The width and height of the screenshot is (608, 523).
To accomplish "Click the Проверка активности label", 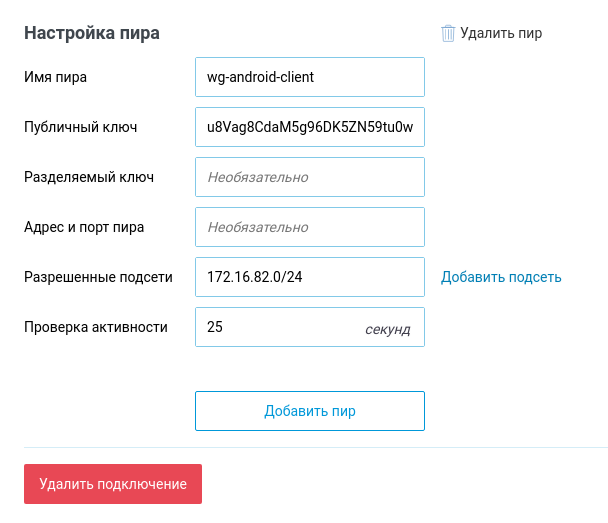I will point(96,327).
